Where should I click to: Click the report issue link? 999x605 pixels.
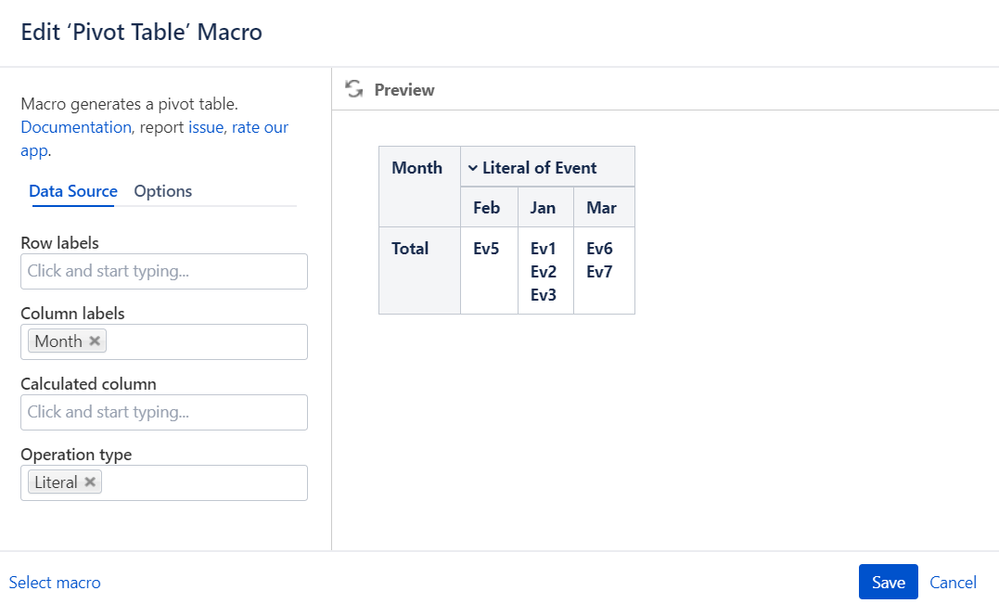[206, 127]
